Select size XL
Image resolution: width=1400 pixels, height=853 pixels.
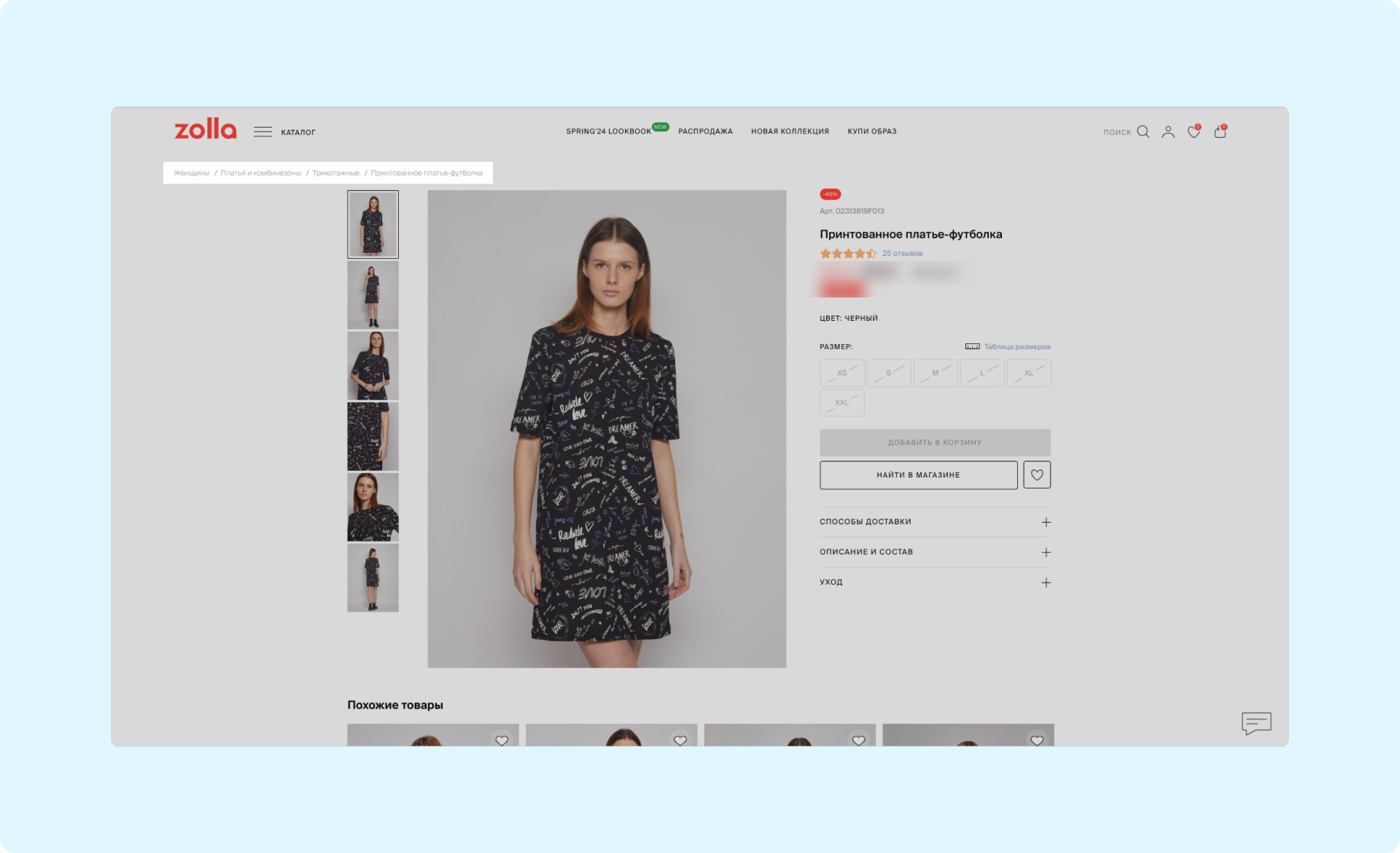(x=1029, y=373)
